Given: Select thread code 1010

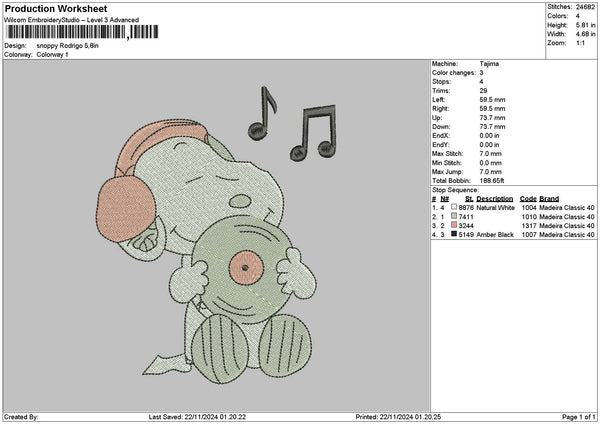Looking at the screenshot, I should coord(529,217).
